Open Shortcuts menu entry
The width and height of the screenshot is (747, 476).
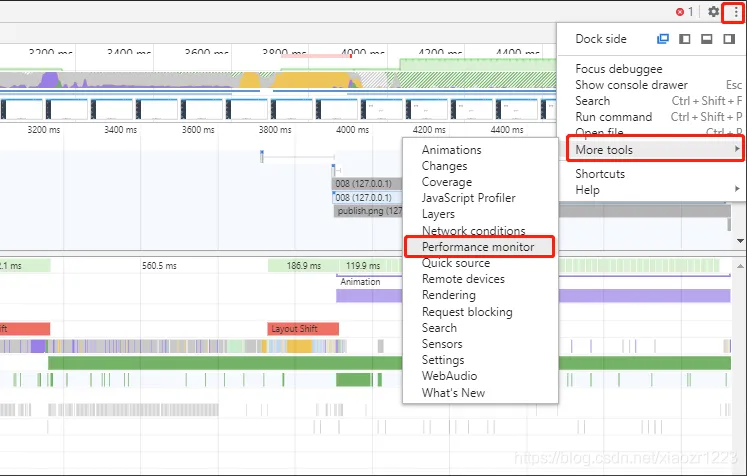click(x=600, y=174)
